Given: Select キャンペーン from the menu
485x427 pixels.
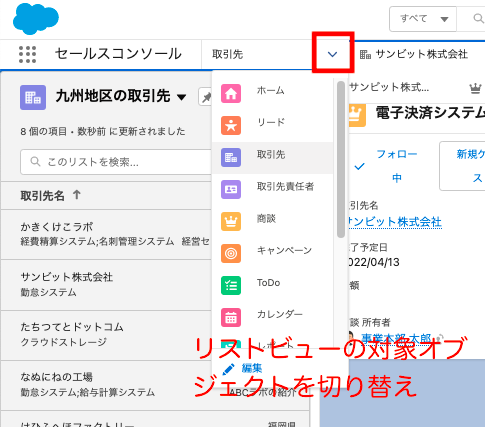Looking at the screenshot, I should coord(272,253).
